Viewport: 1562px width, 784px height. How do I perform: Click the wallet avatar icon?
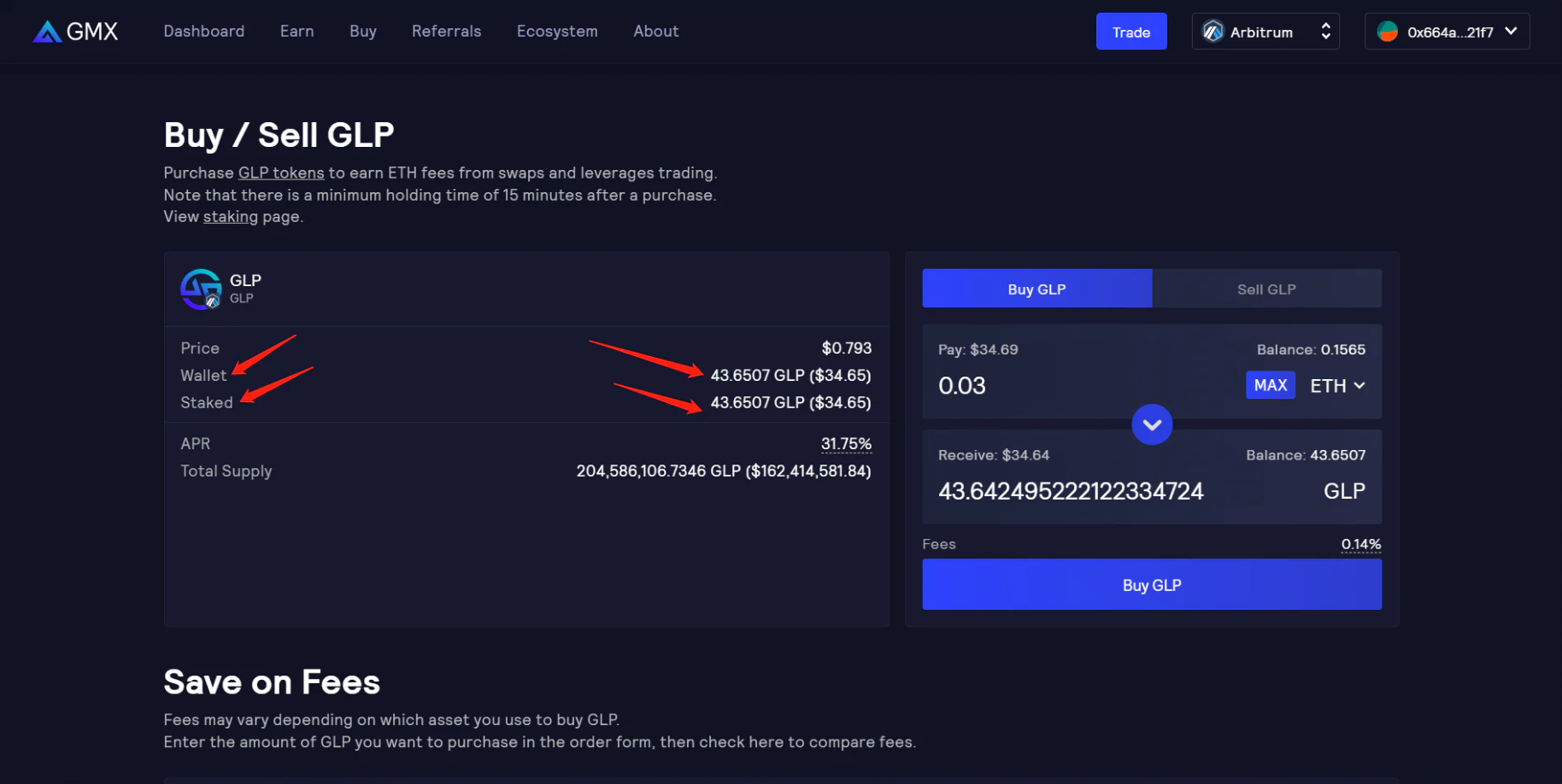click(x=1388, y=32)
